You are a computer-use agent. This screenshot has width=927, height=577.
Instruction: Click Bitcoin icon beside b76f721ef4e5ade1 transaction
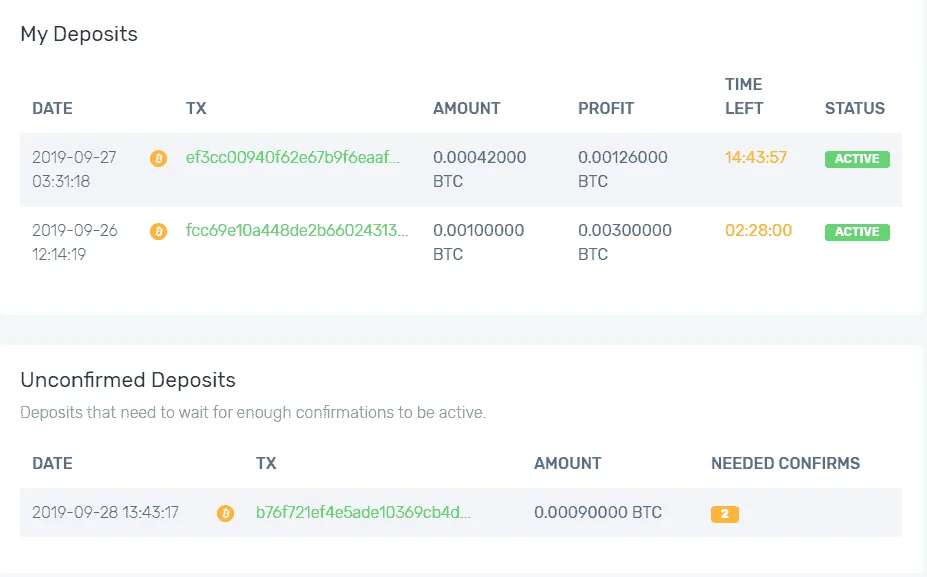(x=225, y=513)
